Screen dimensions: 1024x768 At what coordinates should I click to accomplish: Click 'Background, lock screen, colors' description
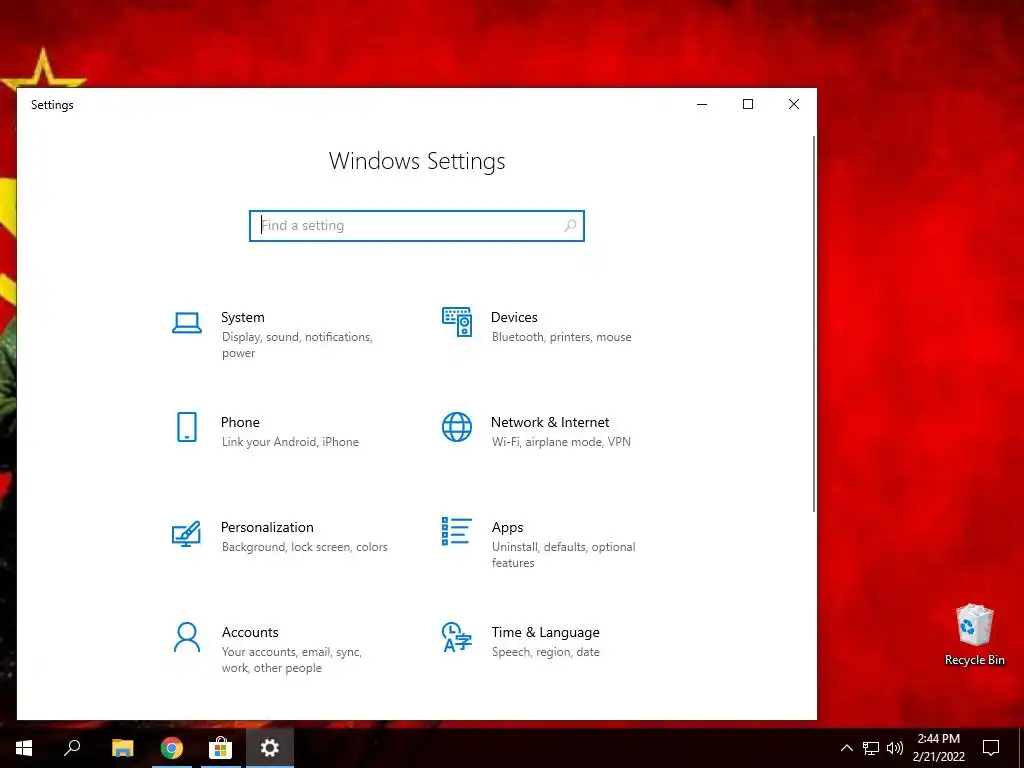304,547
